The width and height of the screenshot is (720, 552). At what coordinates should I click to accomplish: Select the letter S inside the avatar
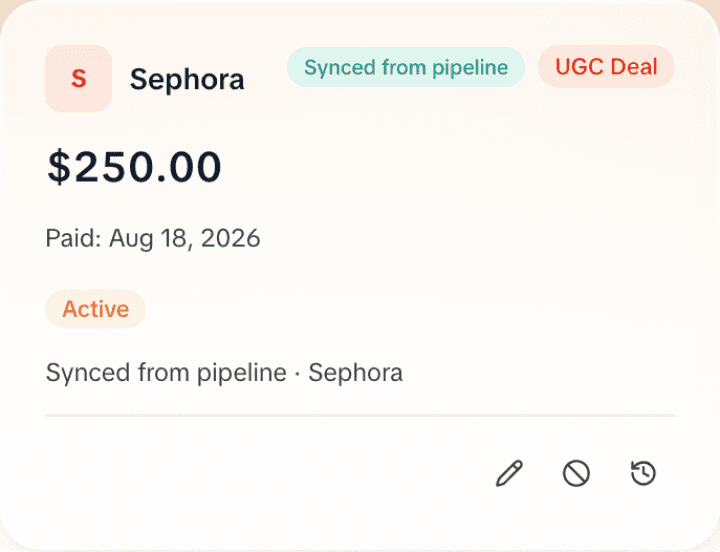click(79, 79)
